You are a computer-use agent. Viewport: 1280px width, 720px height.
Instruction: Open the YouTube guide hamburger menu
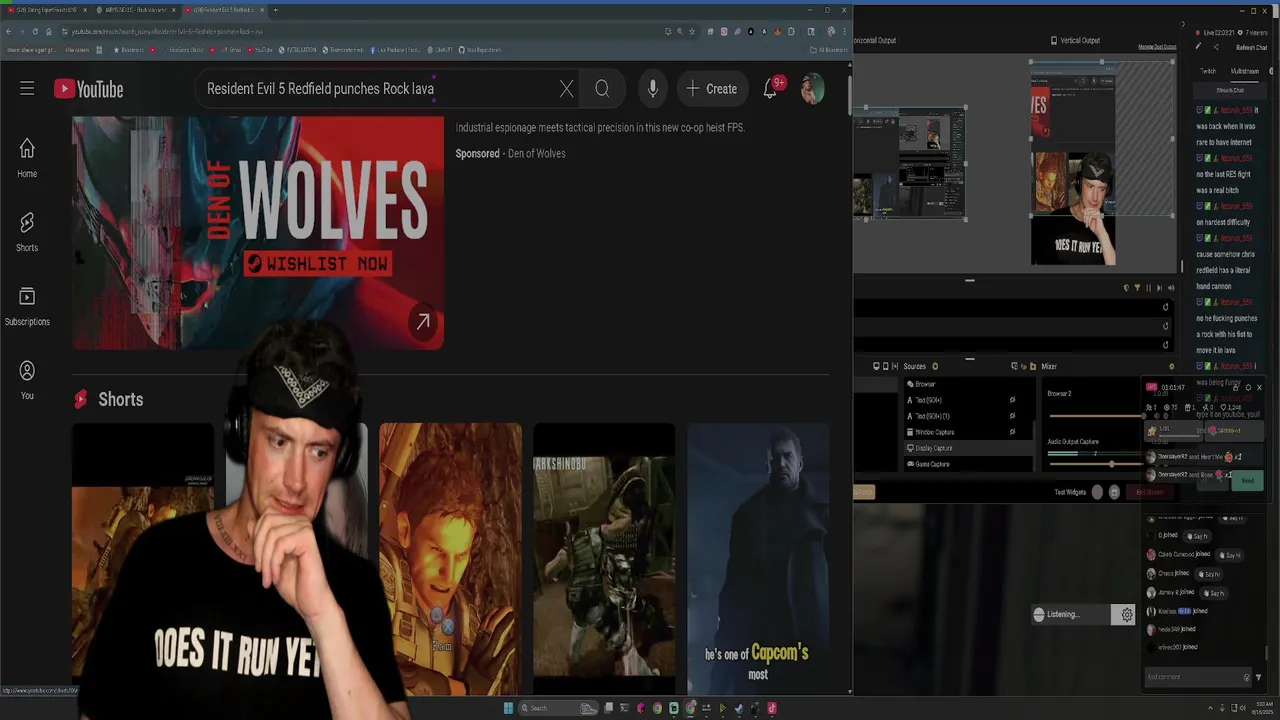tap(27, 89)
